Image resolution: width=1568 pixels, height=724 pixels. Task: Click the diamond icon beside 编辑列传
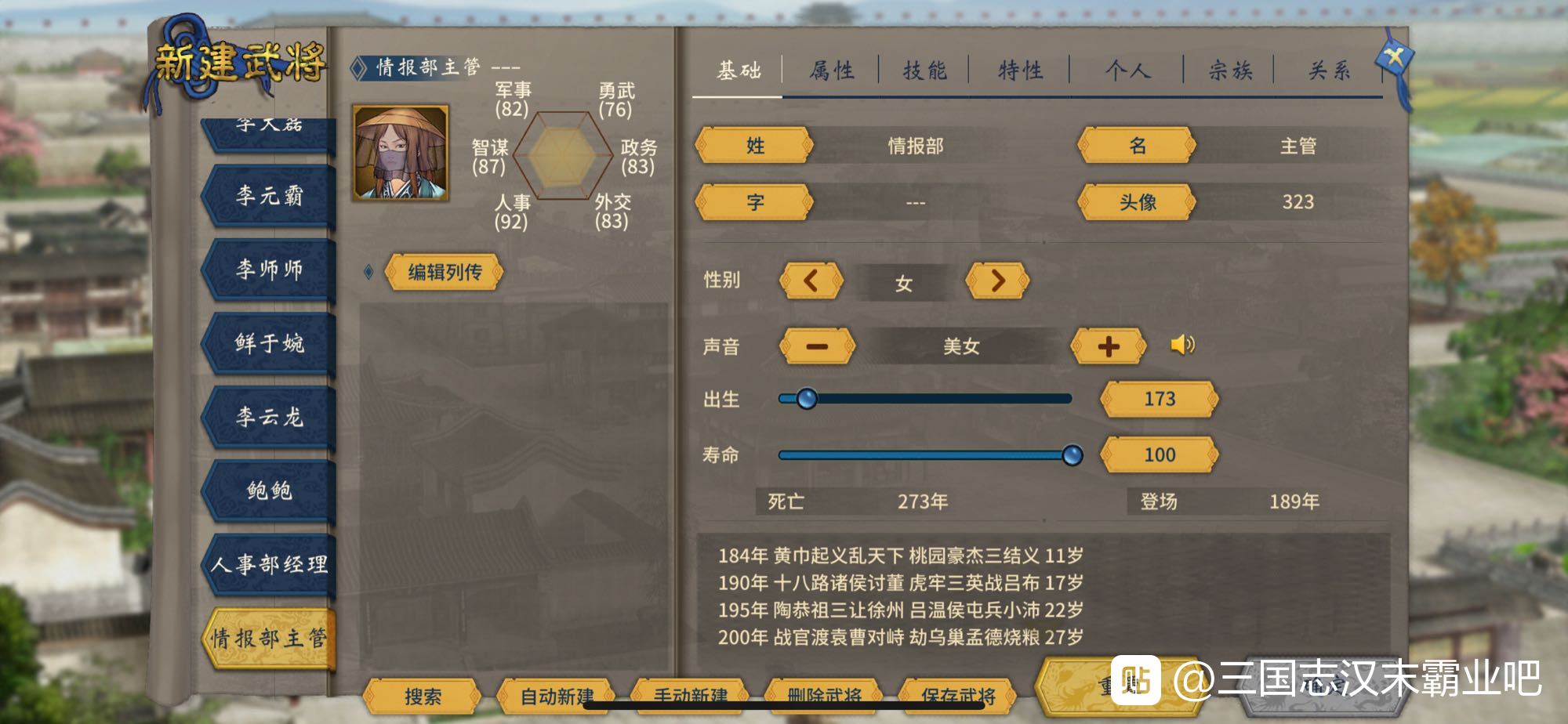click(x=368, y=272)
